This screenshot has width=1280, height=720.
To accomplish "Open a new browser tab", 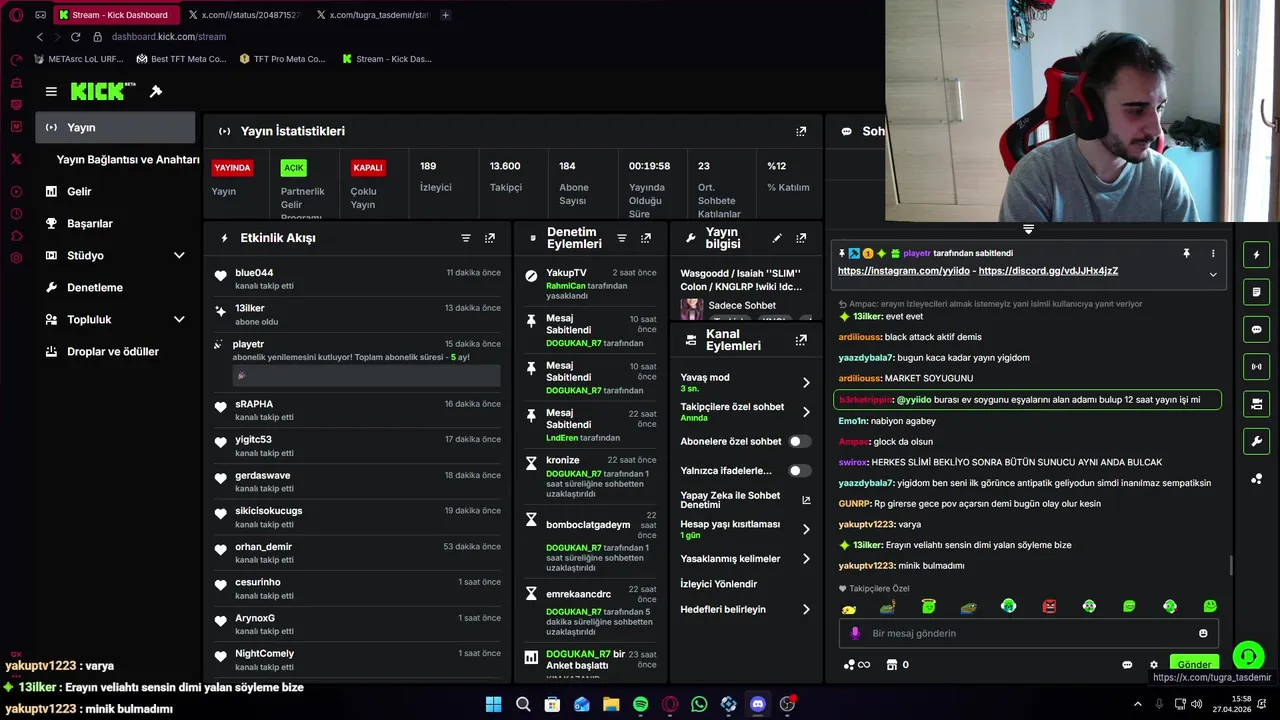I will (x=445, y=15).
